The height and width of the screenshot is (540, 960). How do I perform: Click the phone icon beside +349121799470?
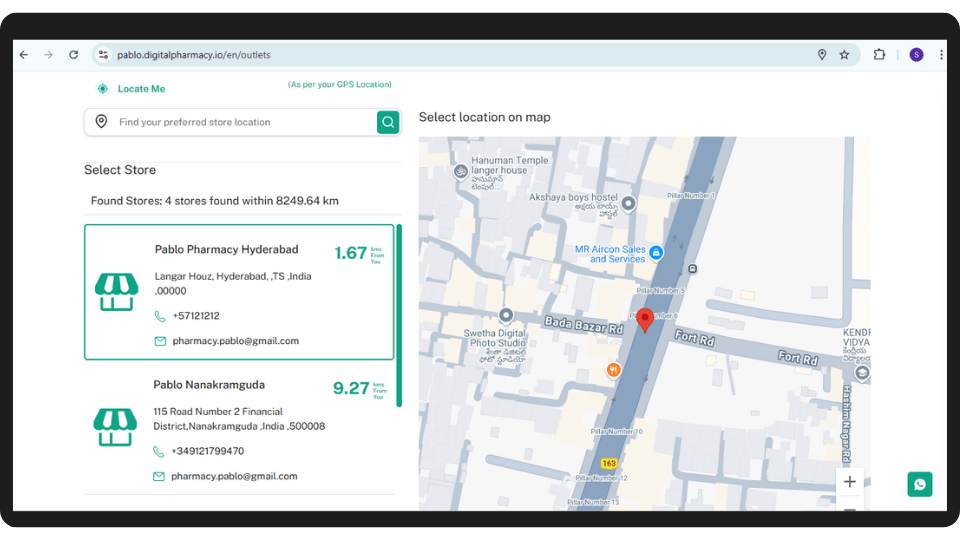(159, 451)
